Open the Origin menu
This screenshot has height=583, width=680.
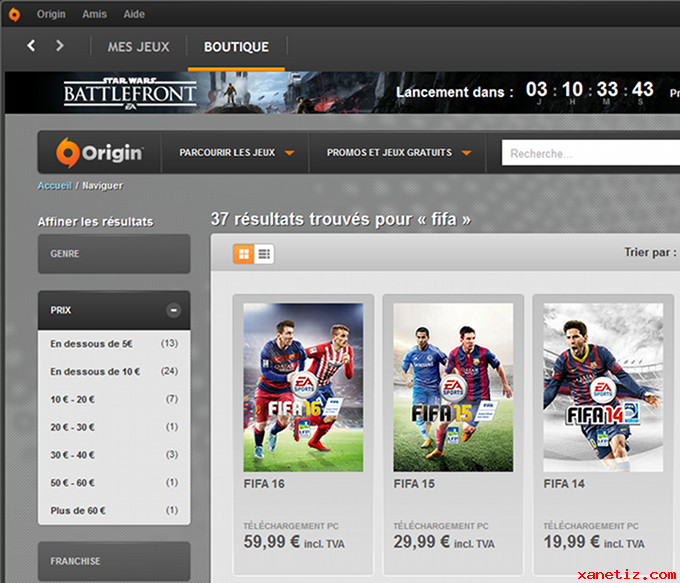(x=51, y=14)
